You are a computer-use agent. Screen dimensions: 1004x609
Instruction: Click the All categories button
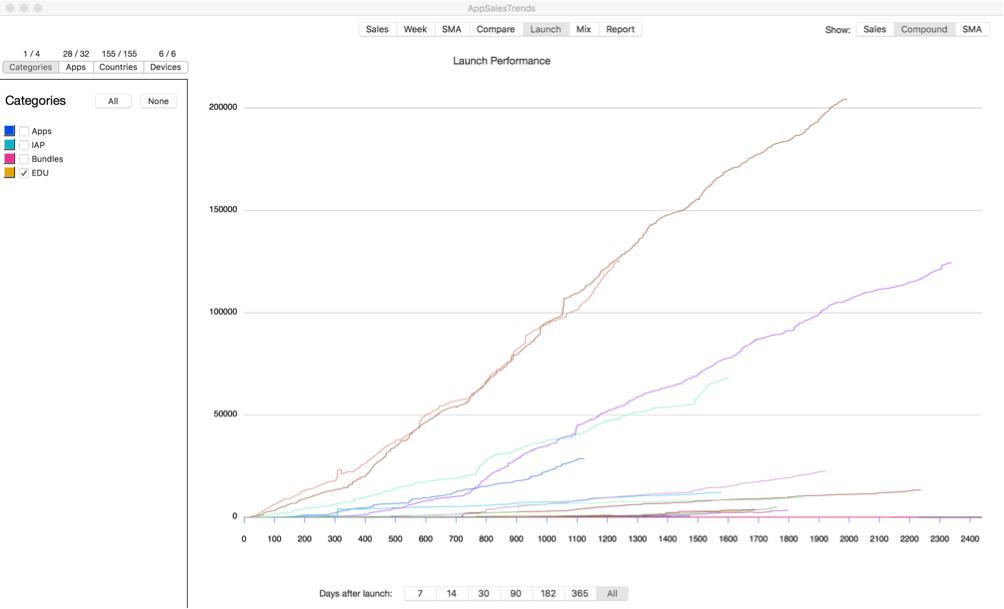[x=113, y=101]
